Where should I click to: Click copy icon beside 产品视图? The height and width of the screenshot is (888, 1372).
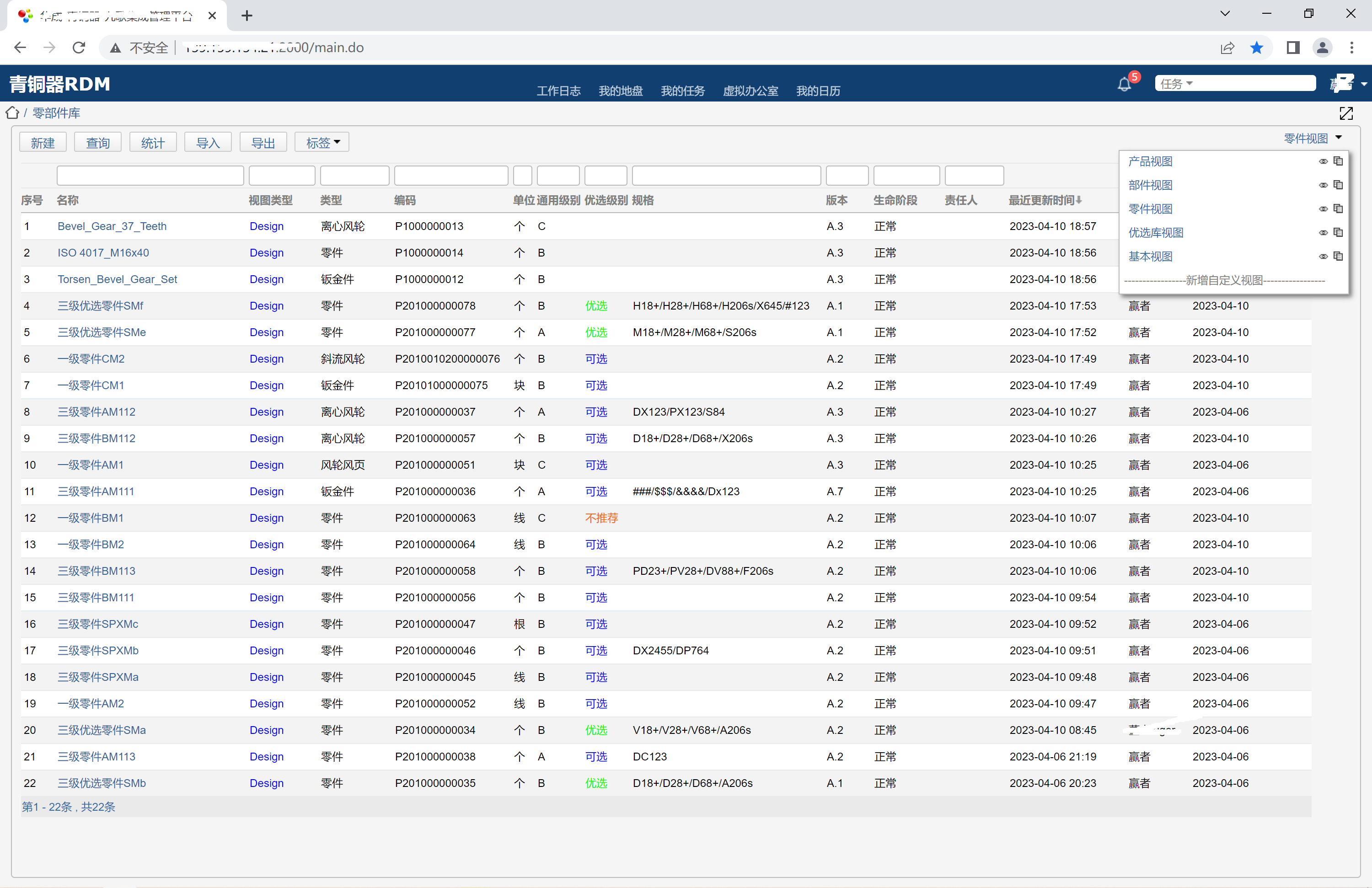[1339, 161]
